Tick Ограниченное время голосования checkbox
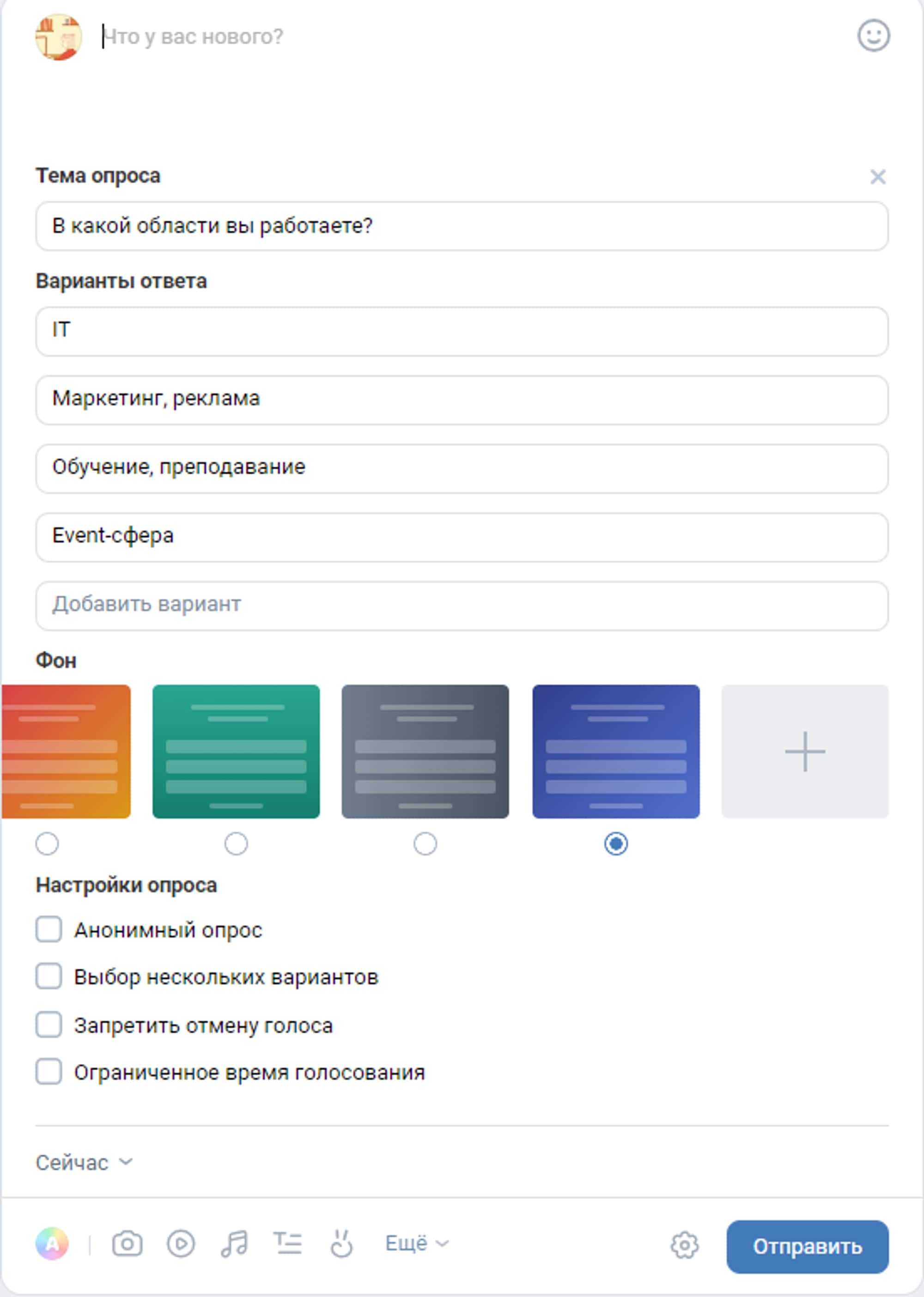The height and width of the screenshot is (1297, 924). (49, 1073)
